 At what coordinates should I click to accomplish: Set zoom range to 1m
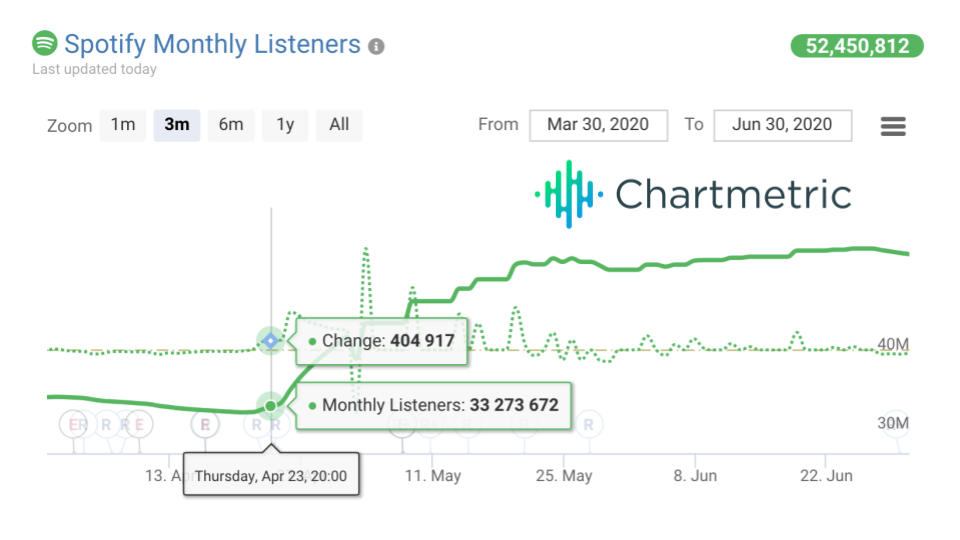123,125
